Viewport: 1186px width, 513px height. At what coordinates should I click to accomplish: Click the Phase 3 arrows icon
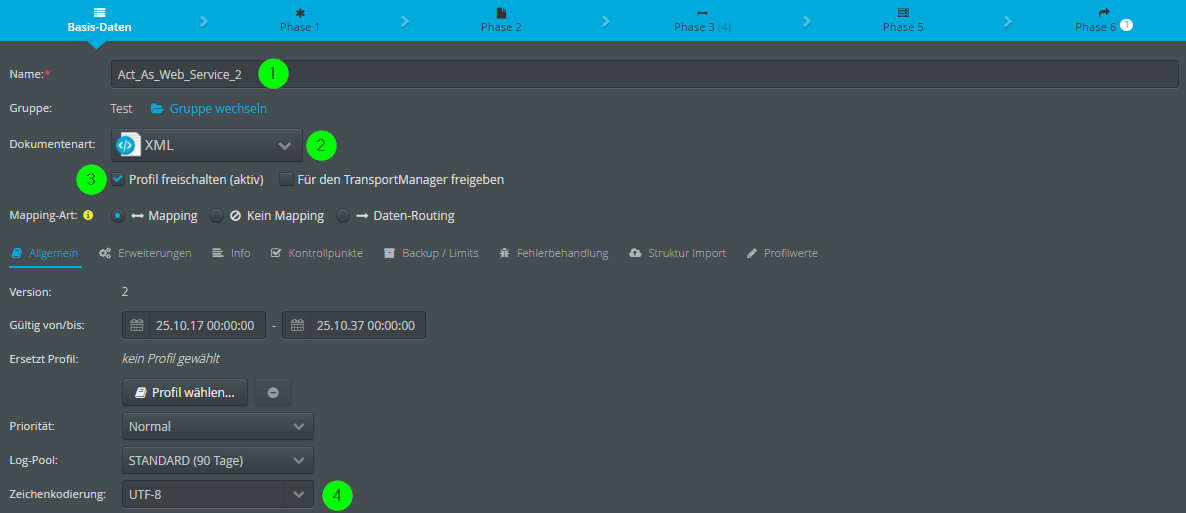tap(702, 13)
